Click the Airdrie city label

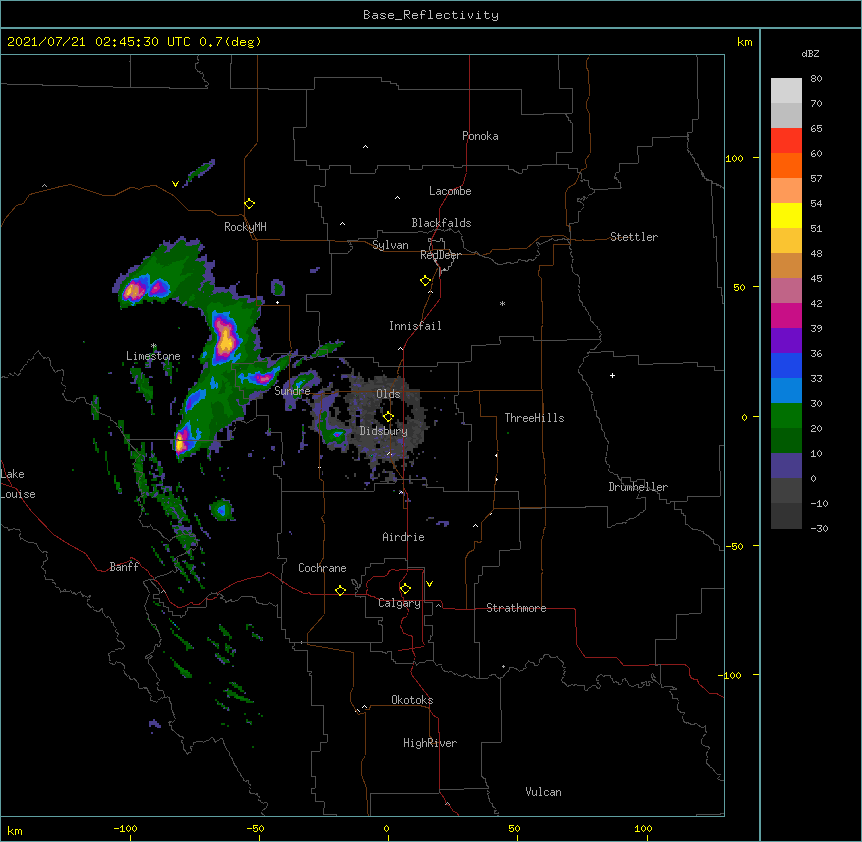click(403, 537)
